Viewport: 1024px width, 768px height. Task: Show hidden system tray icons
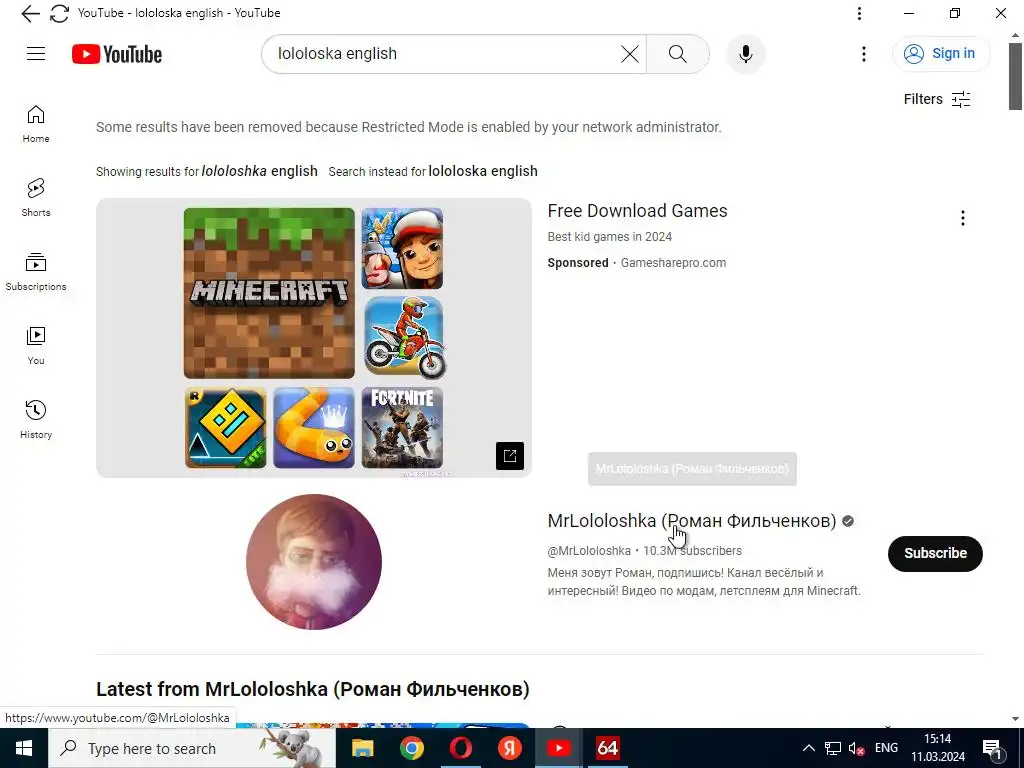click(x=808, y=748)
